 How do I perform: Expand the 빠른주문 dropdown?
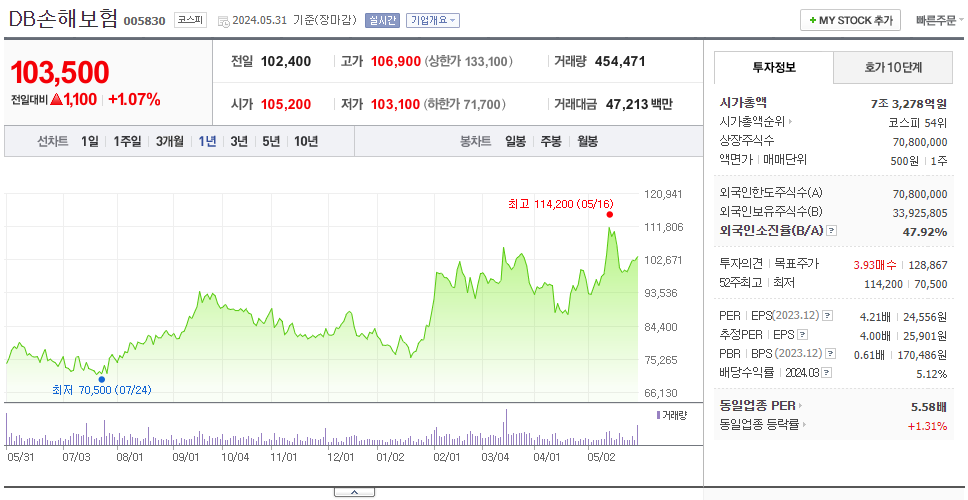(940, 20)
